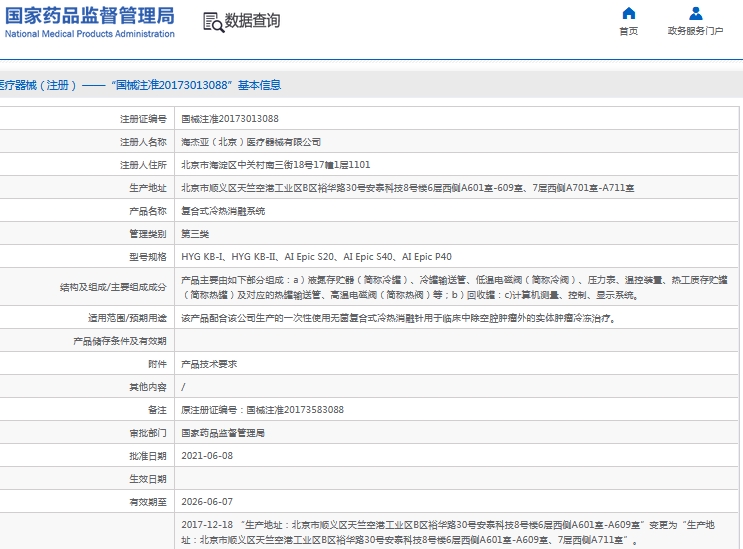Click the 有效期至 value 2026-06-07

click(207, 502)
